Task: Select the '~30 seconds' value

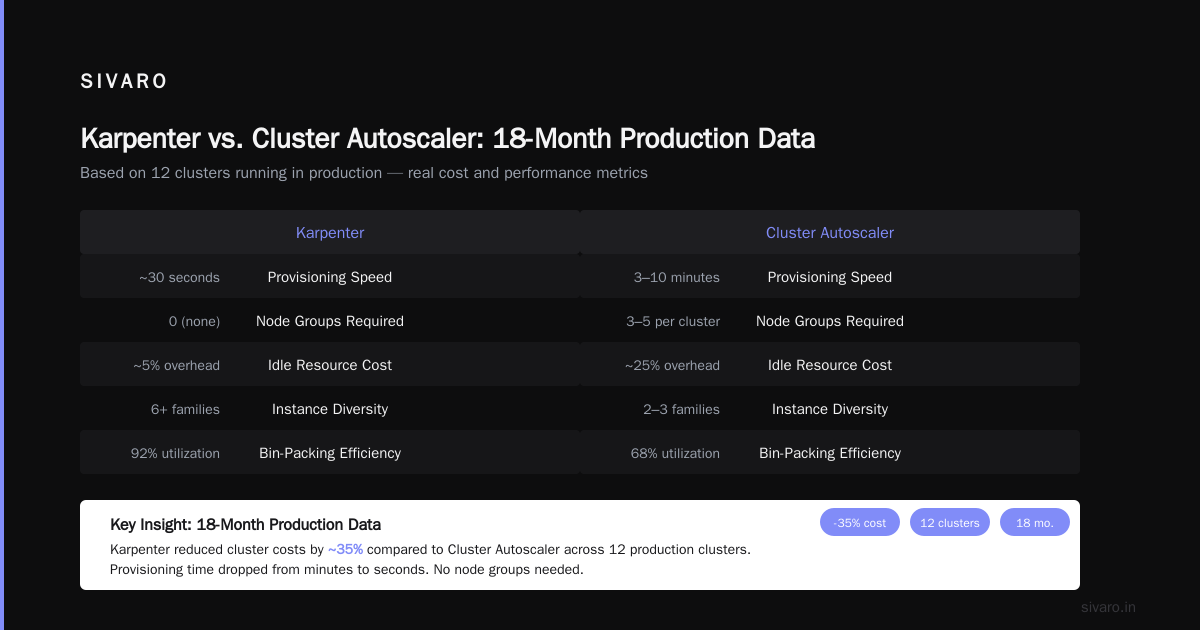Action: (x=180, y=277)
